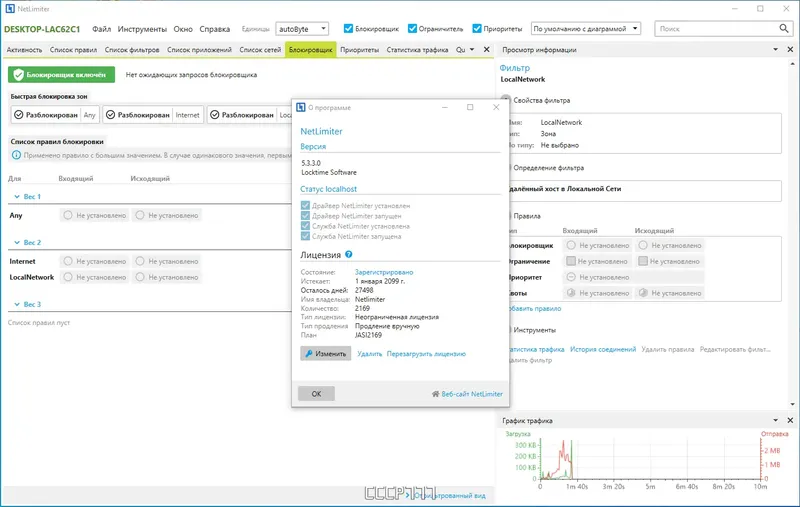Click the Изменить license button
Viewport: 800px width, 507px height.
[x=326, y=353]
